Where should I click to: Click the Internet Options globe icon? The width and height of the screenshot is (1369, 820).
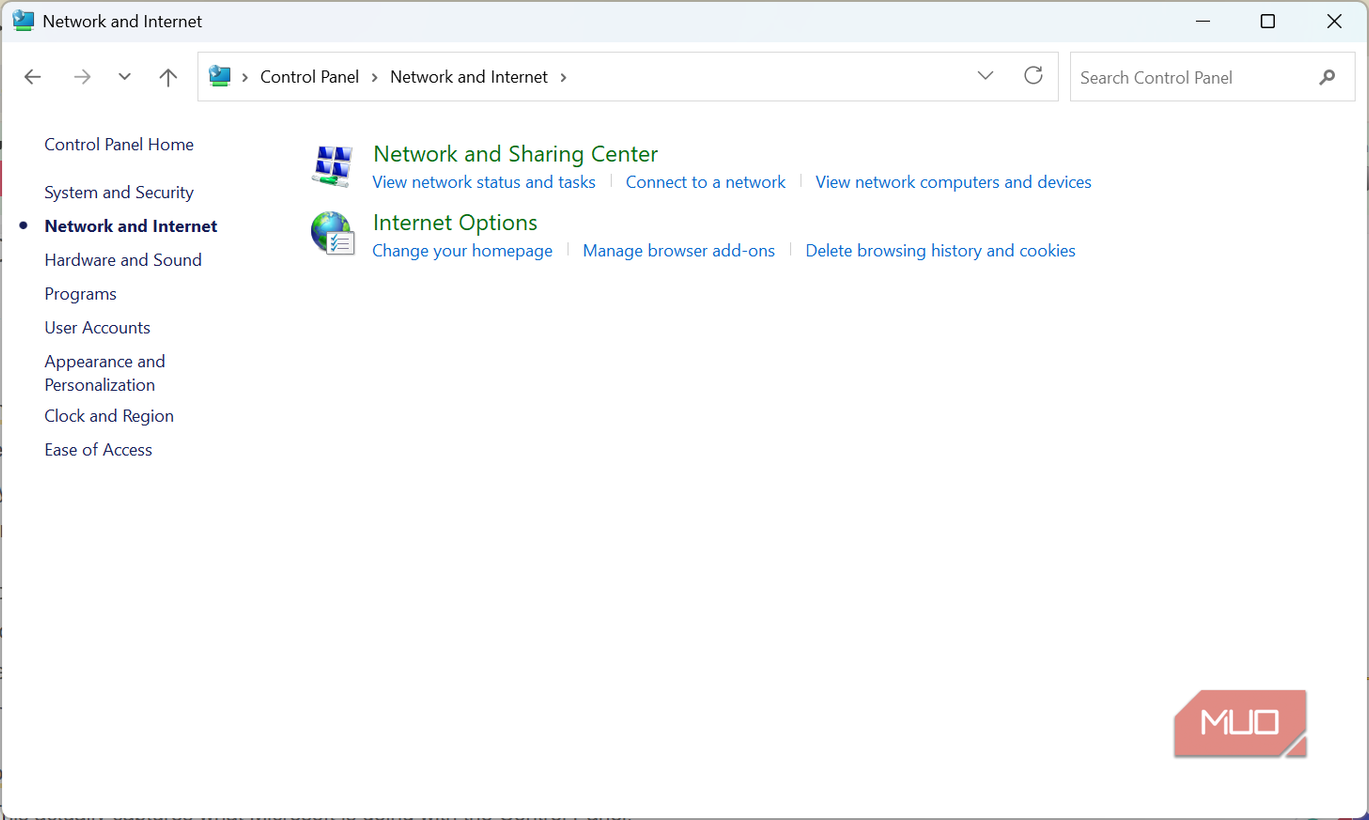click(332, 233)
